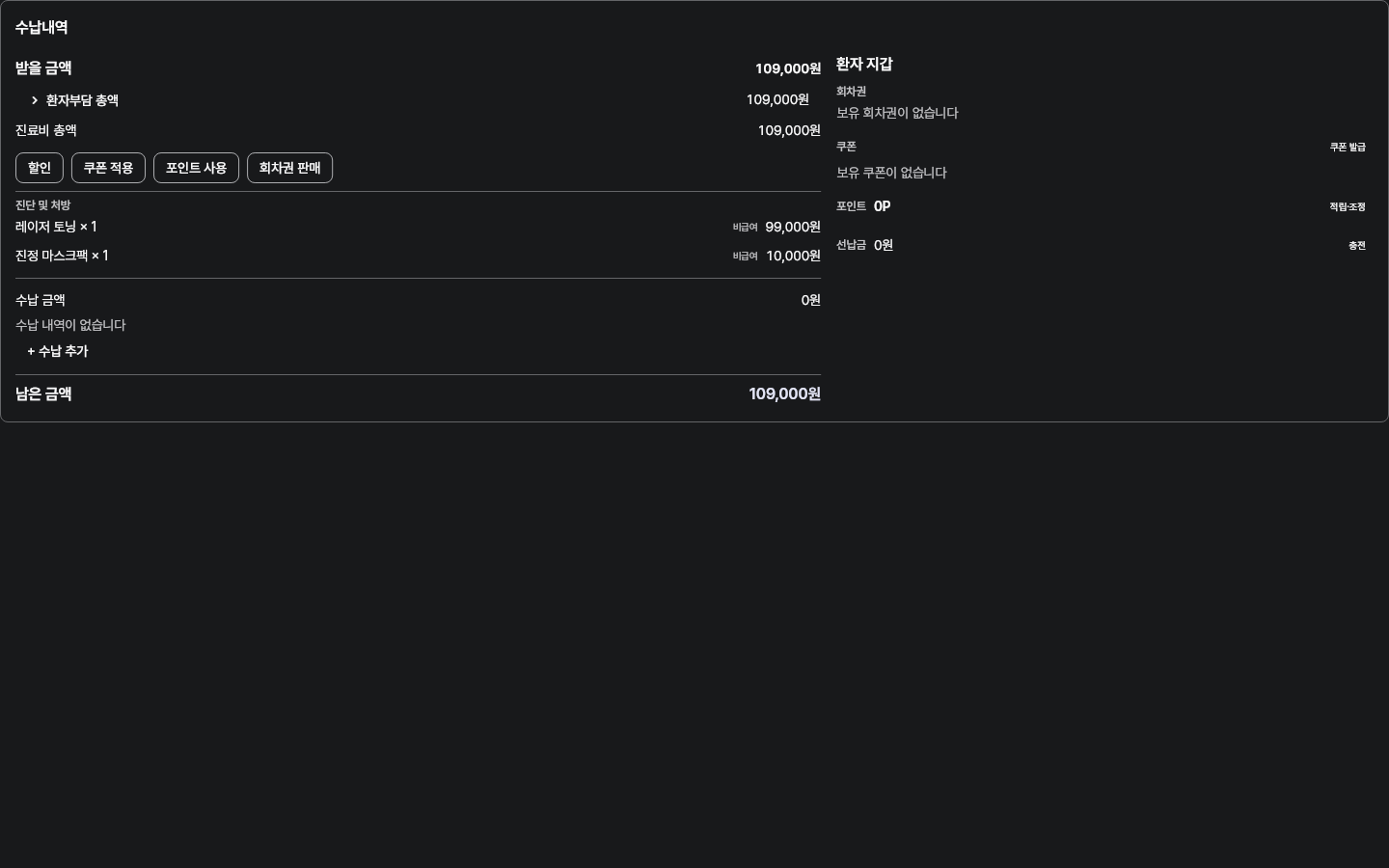Click 쿠폰 발급 in the patient wallet
Viewport: 1389px width, 868px height.
coord(1348,148)
